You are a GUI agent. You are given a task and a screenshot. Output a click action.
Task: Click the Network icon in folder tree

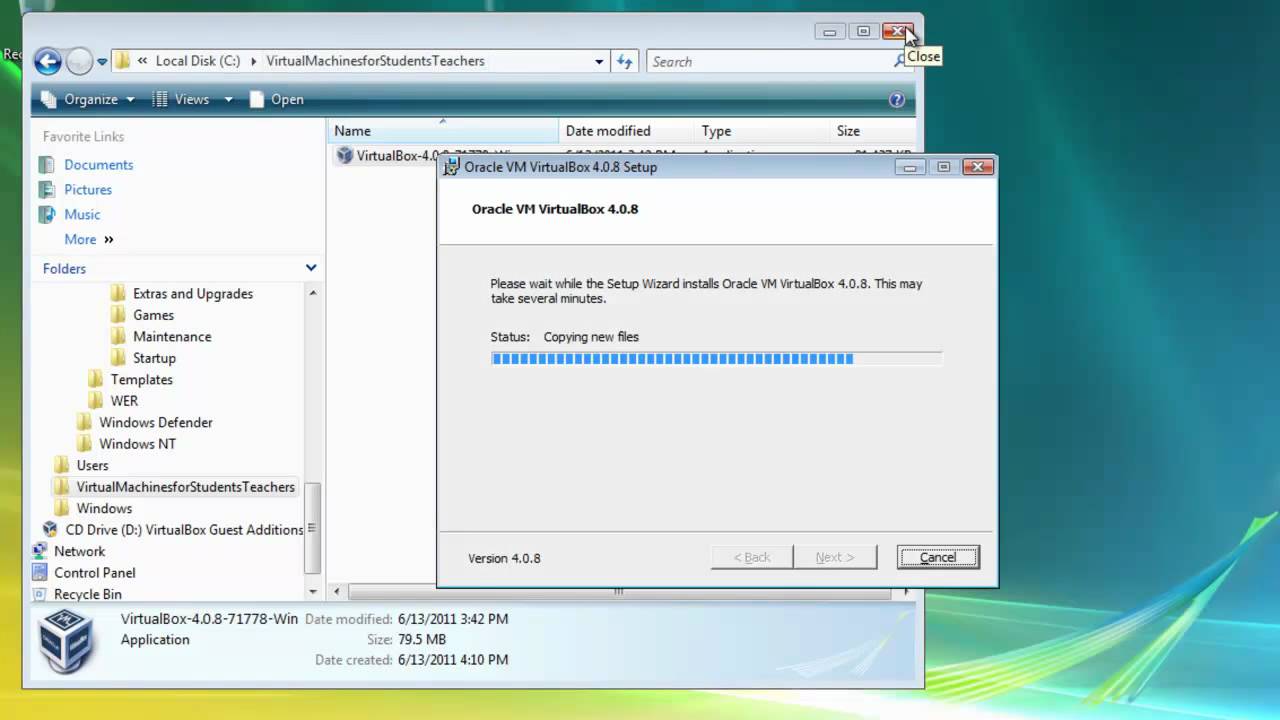(40, 551)
